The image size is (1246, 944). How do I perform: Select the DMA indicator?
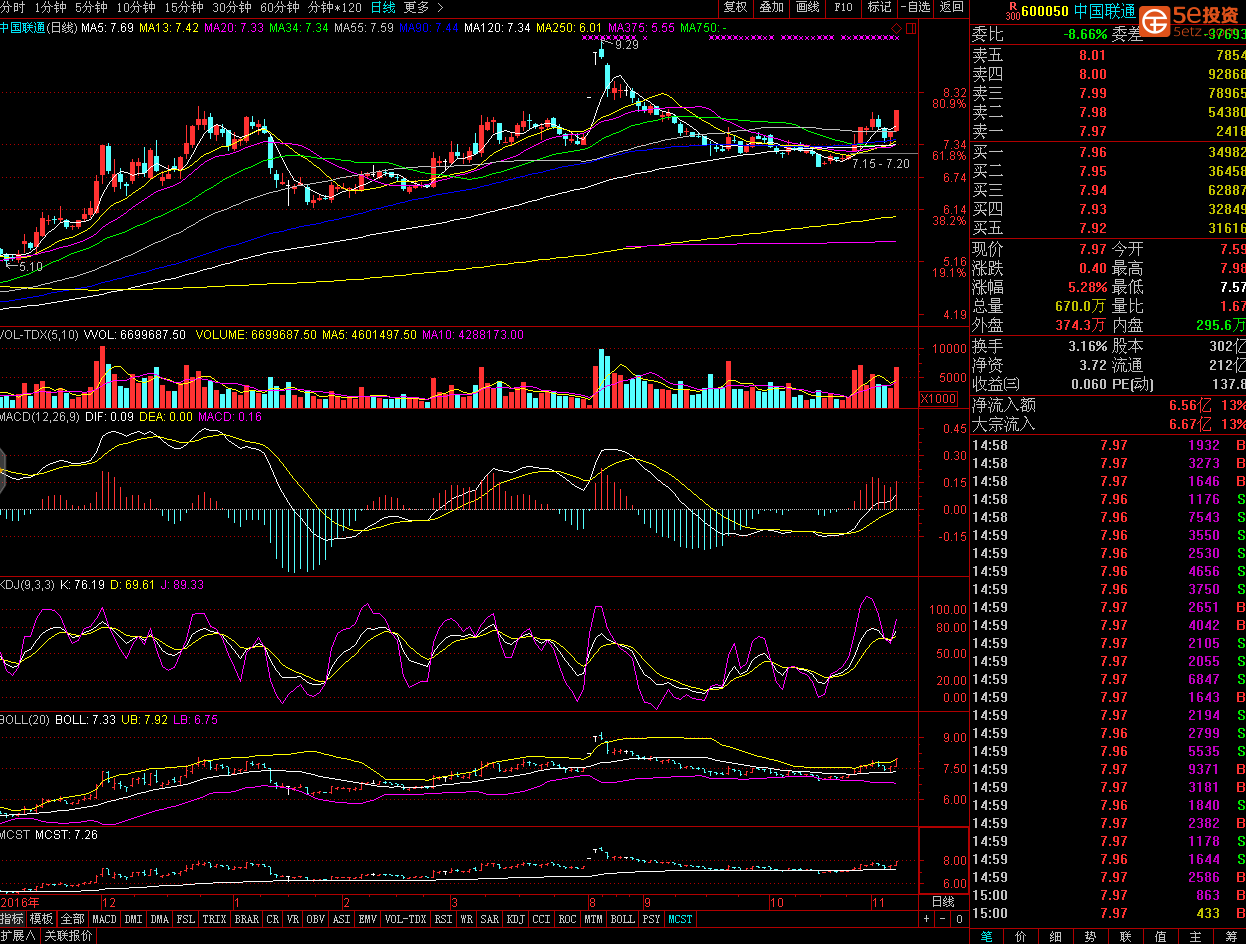(160, 919)
